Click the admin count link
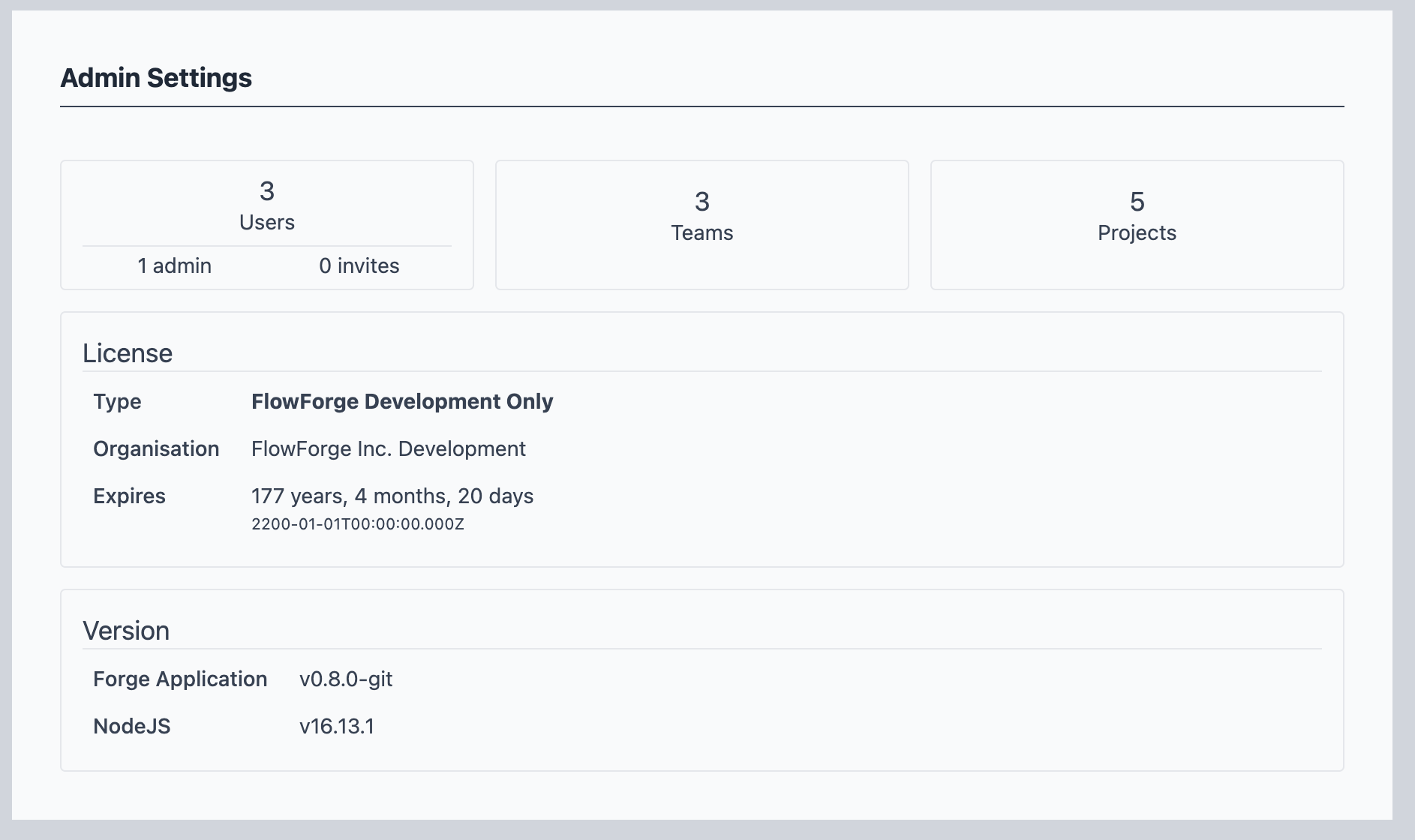 (174, 265)
